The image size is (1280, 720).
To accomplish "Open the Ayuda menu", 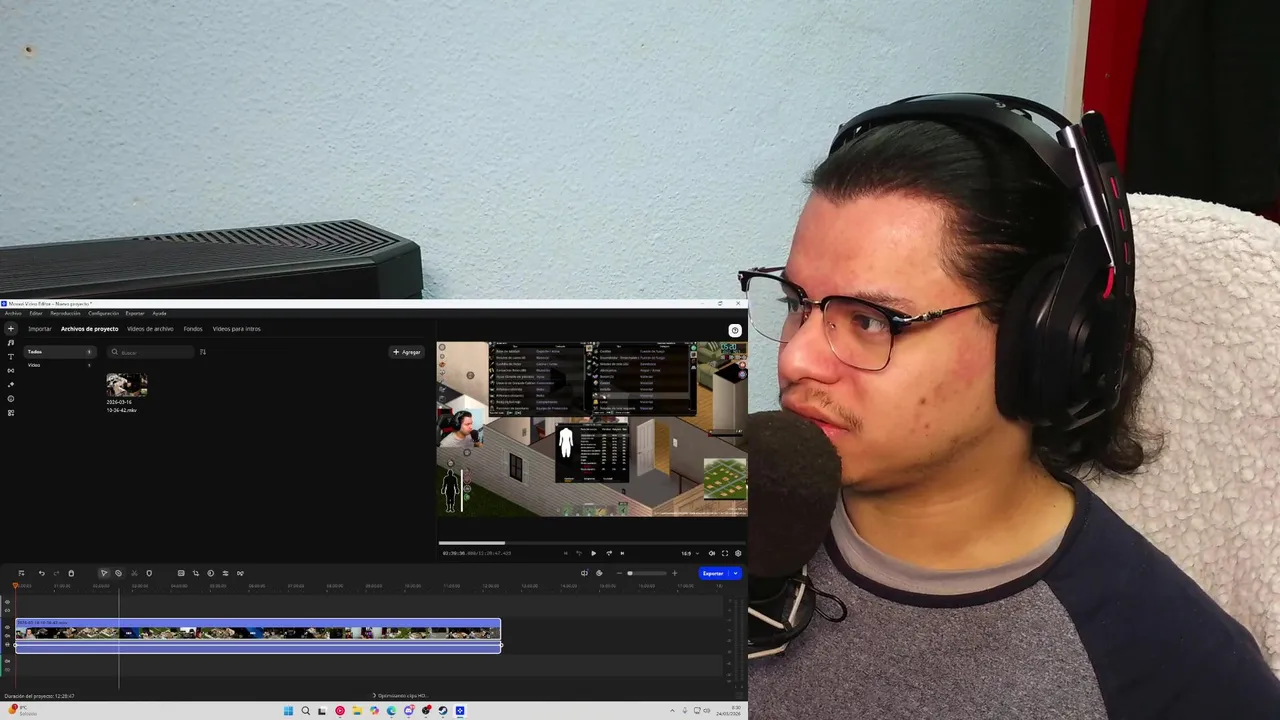I will click(159, 313).
